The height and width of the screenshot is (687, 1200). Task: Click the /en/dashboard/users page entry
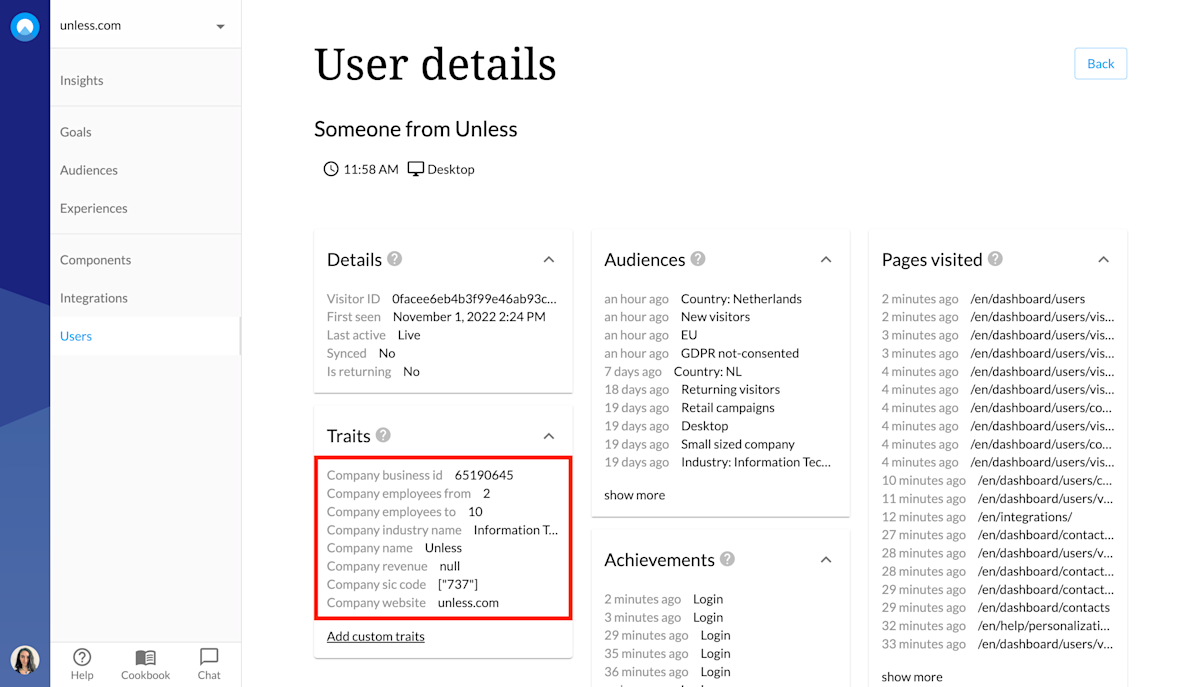[1028, 298]
